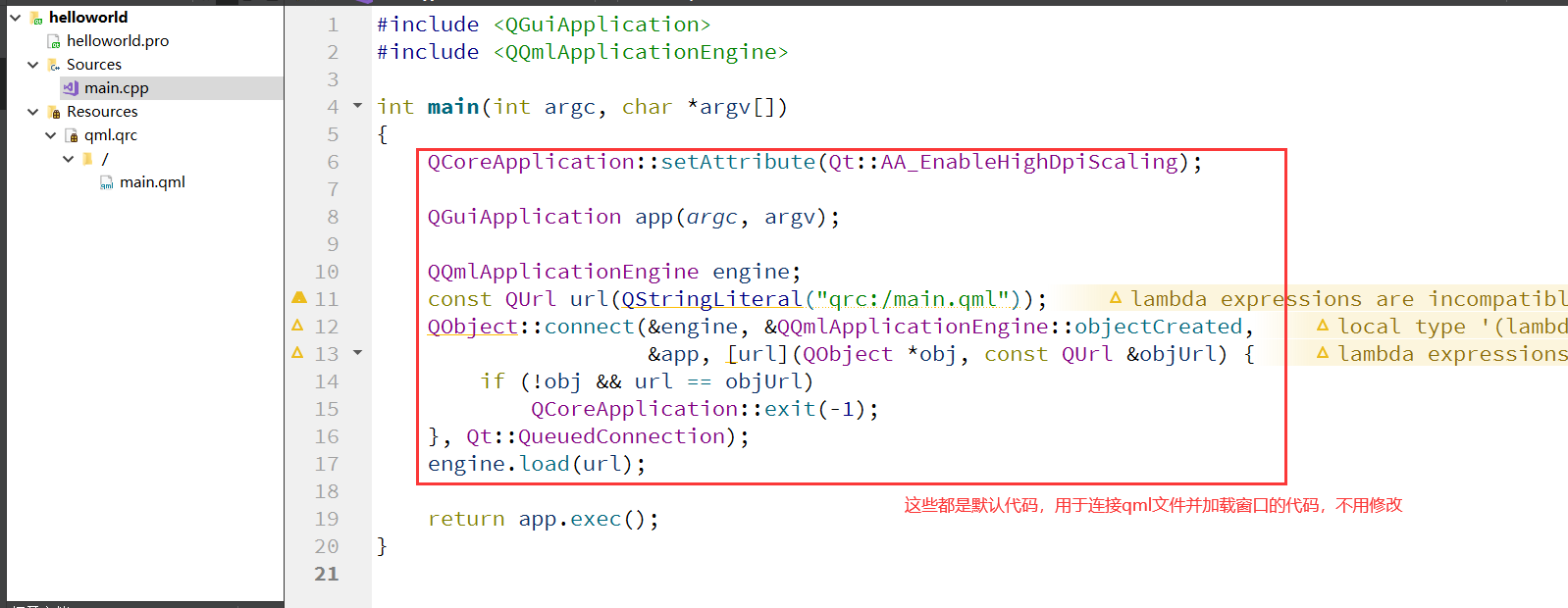Click the 'lambda expressions are incompatibl' warning annotation
Image resolution: width=1568 pixels, height=608 pixels.
1337,299
